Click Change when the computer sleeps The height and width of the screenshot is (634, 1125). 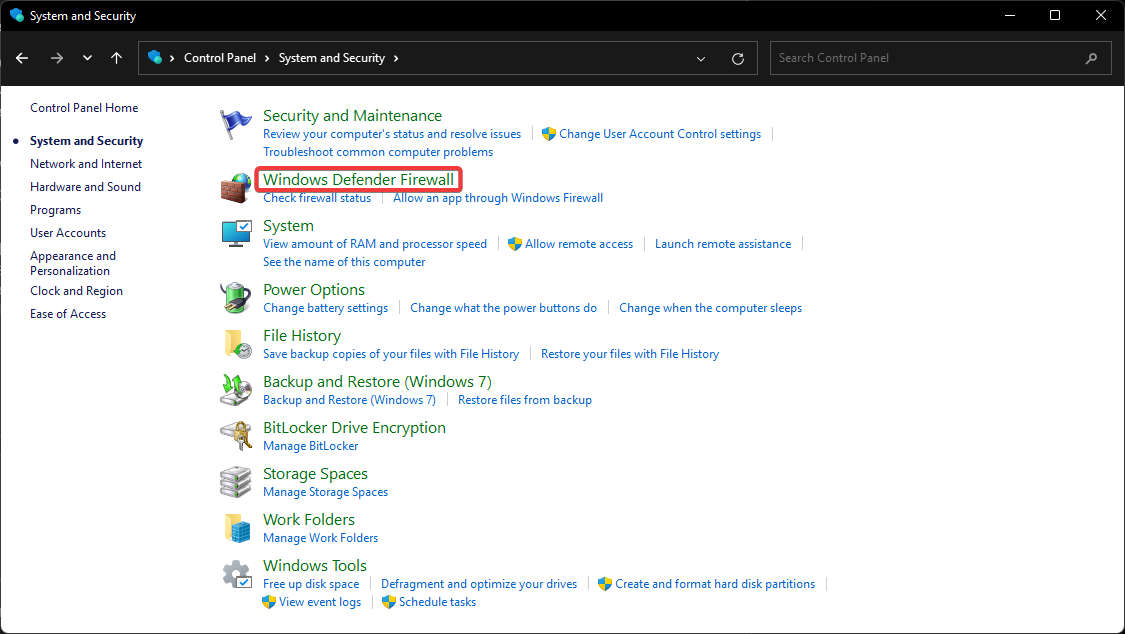[x=710, y=308]
